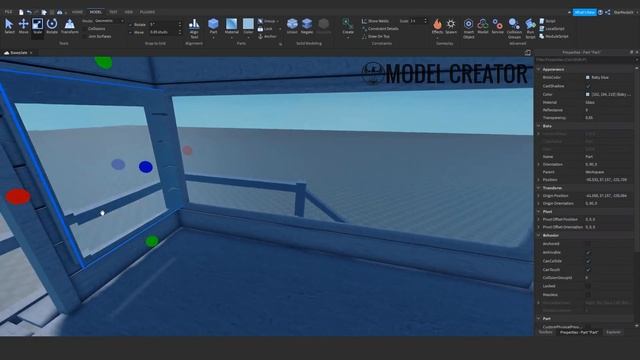640x360 pixels.
Task: Click the Anchor button
Action: [267, 36]
